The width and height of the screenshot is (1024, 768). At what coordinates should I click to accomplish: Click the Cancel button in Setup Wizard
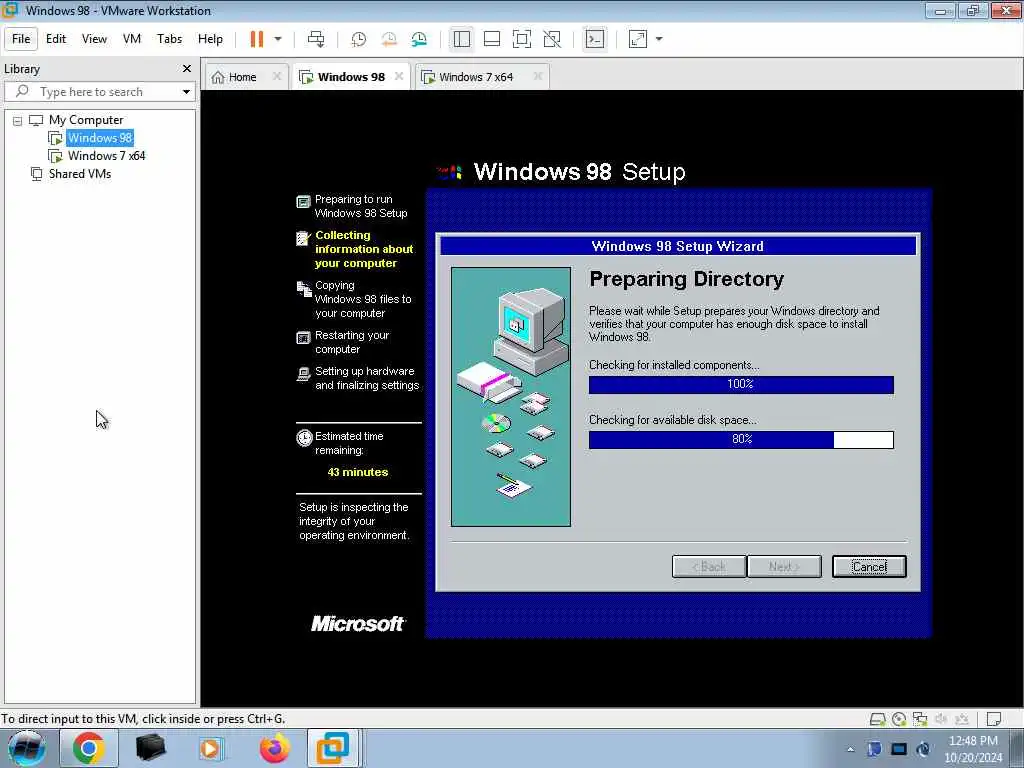coord(869,567)
